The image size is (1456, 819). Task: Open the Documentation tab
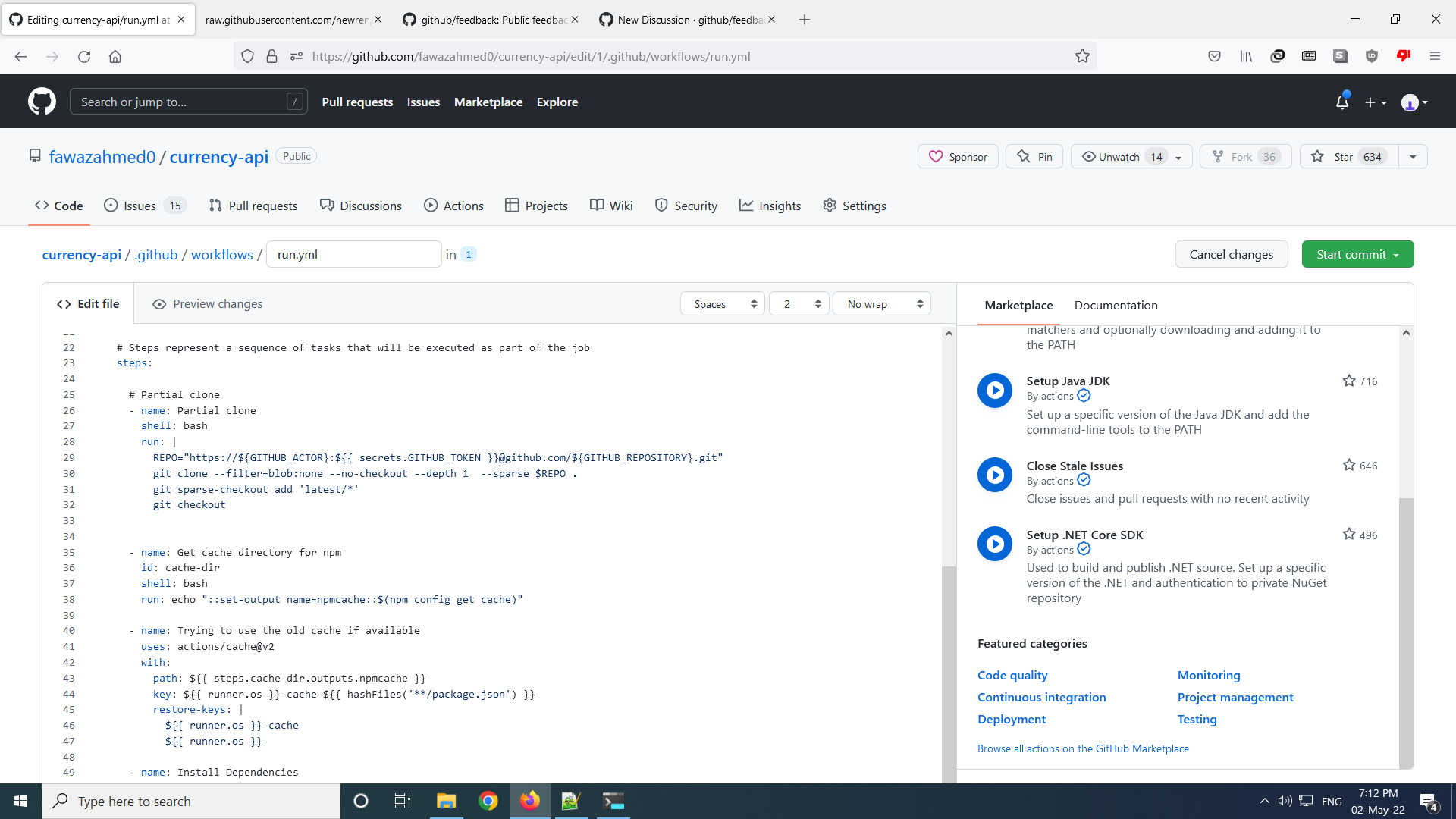(1116, 305)
